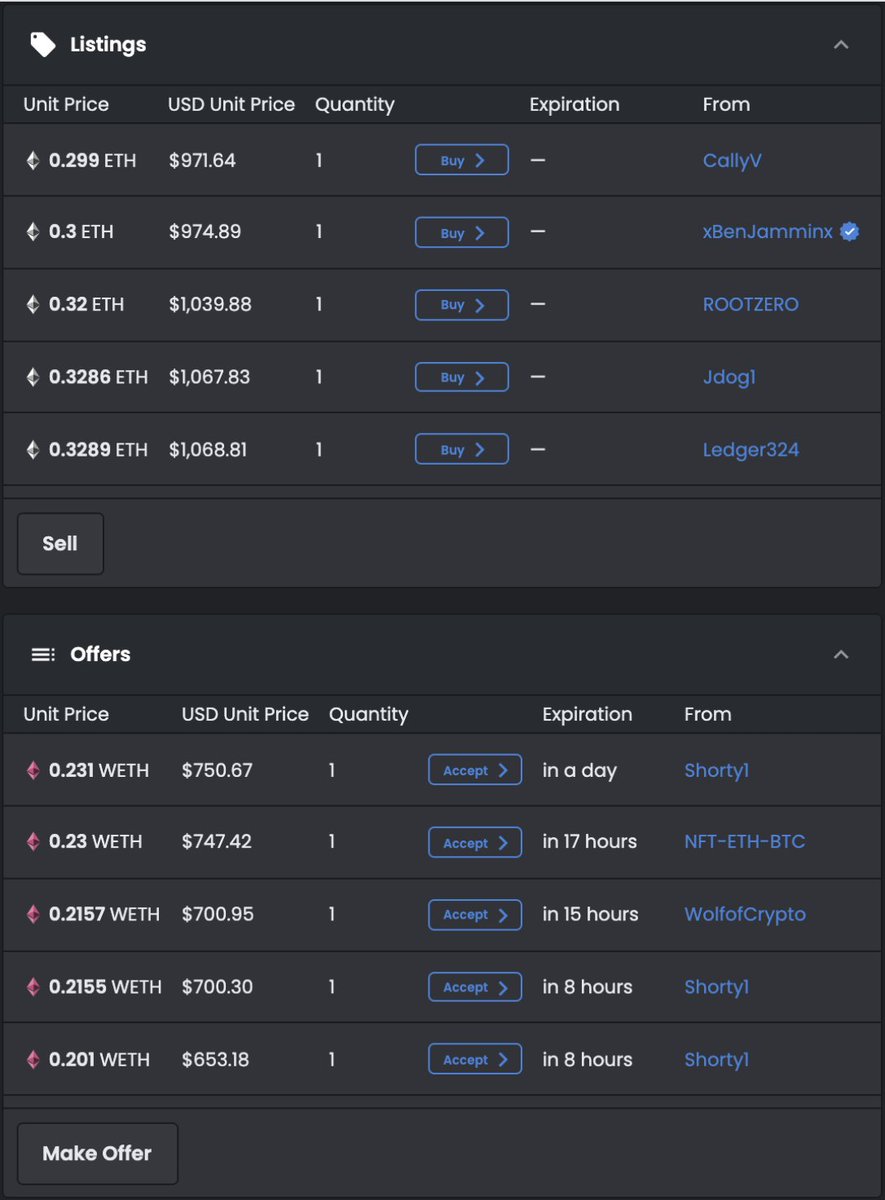Click ETH icon beside 0.299 ETH listing
Viewport: 885px width, 1200px height.
coord(33,160)
